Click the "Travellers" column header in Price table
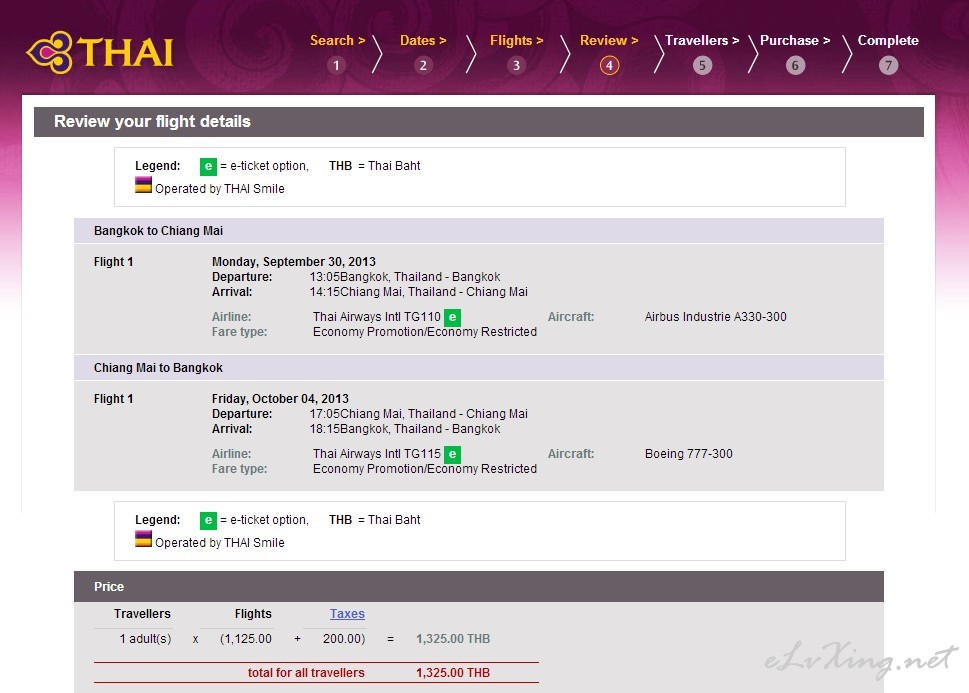 142,614
